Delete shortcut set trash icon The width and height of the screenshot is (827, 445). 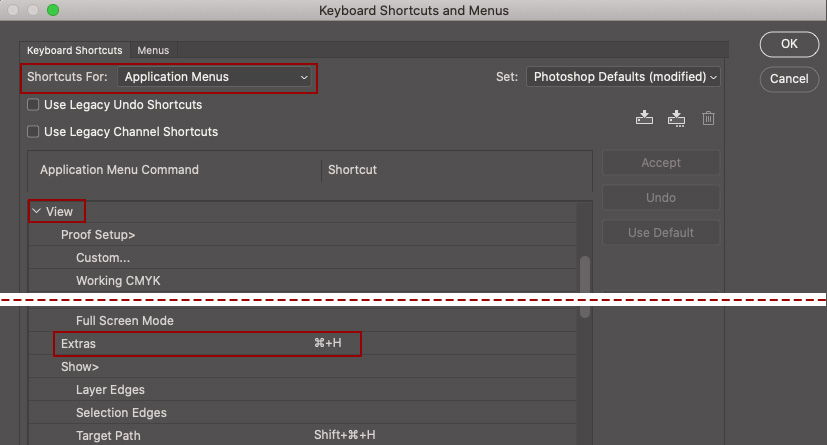[708, 118]
